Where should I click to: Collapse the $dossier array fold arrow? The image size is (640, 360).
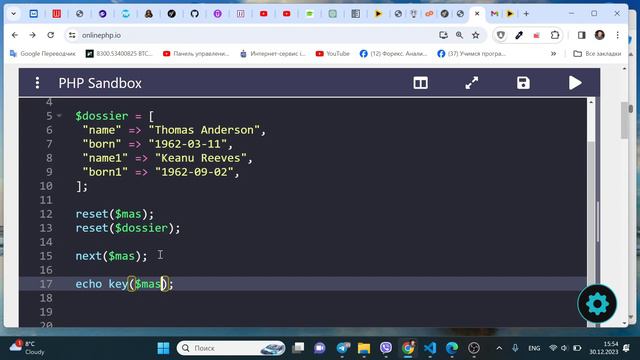click(x=59, y=116)
